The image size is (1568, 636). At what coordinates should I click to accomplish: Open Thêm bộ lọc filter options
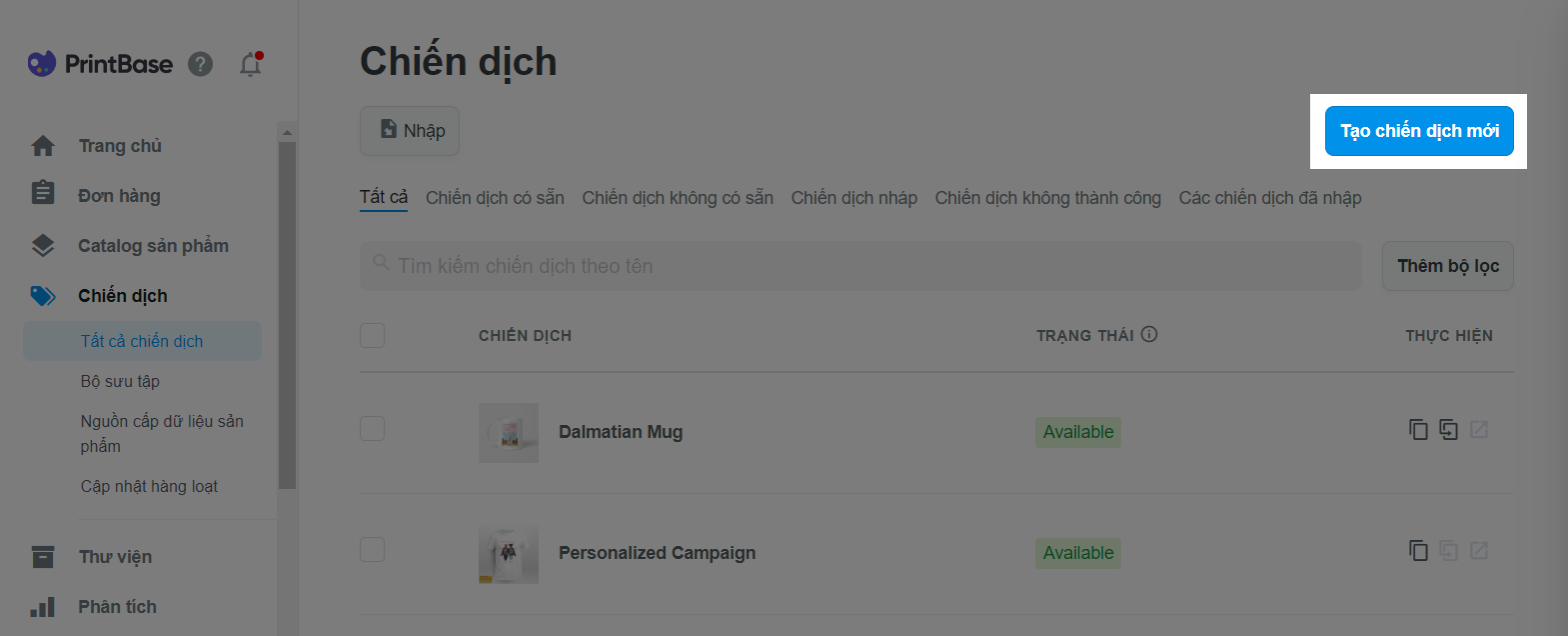1448,266
